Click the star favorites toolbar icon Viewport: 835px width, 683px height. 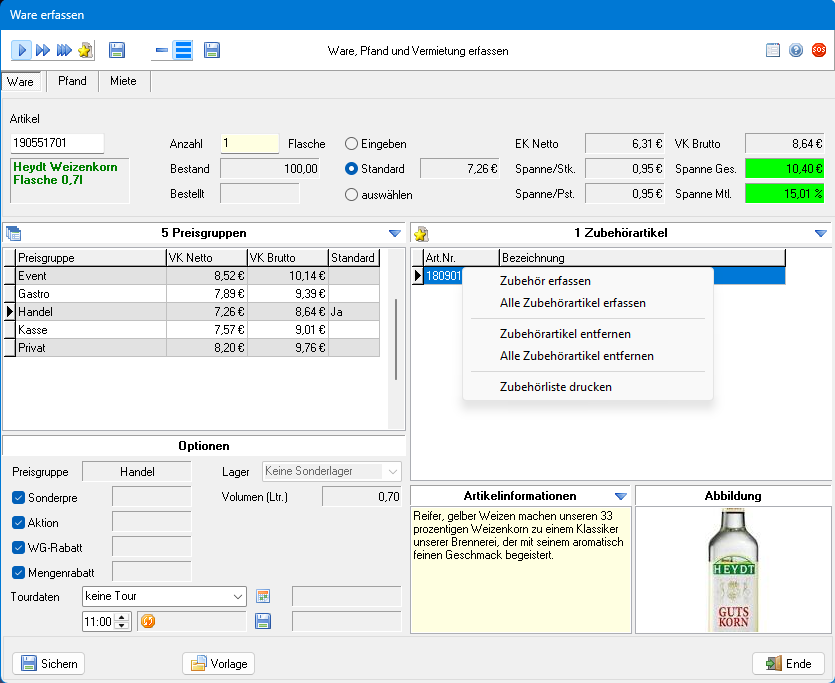[85, 51]
